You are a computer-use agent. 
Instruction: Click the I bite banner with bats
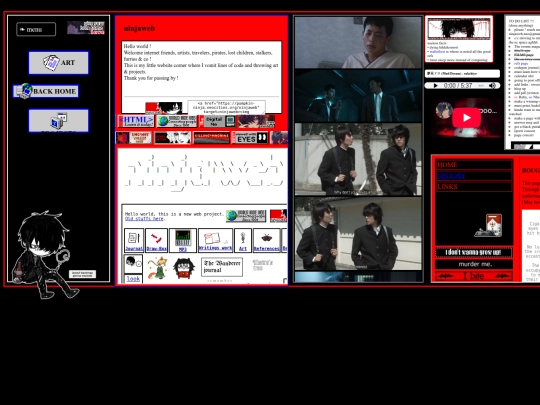(x=474, y=276)
